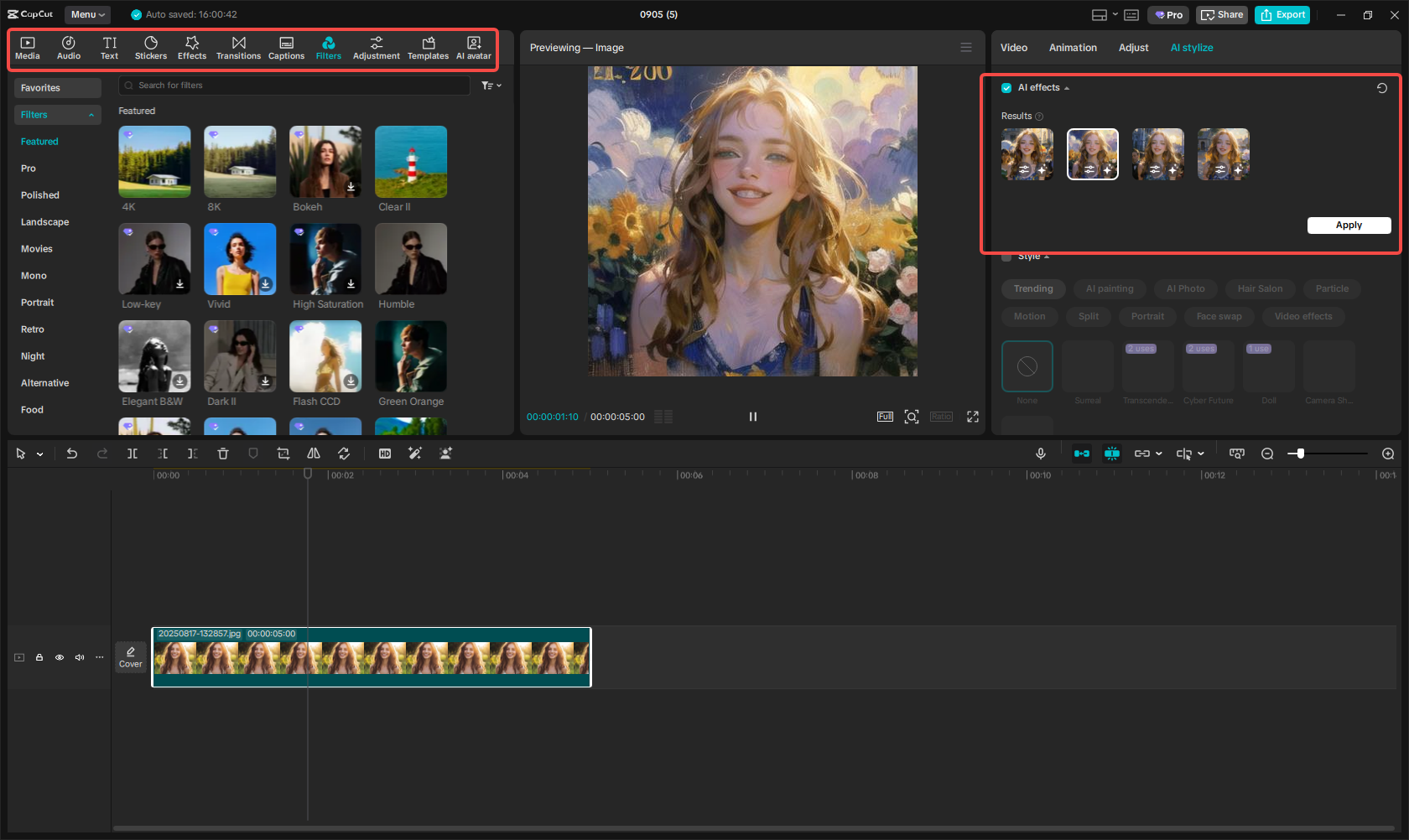The image size is (1409, 840).
Task: Click the crop icon in timeline toolbar
Action: coord(283,454)
